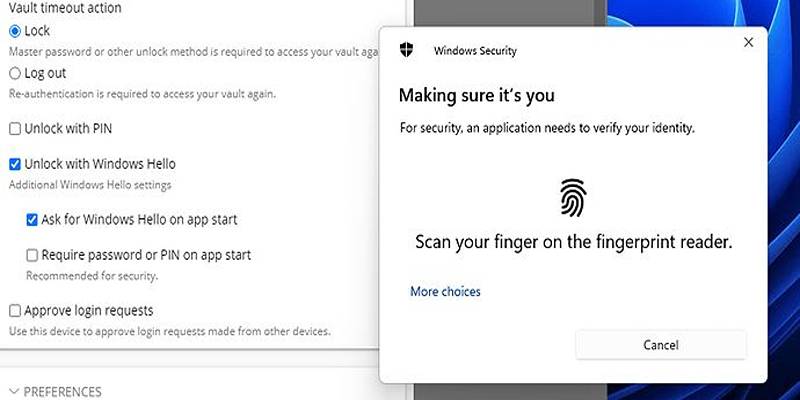Click the Log out label text
Screen dimensions: 800x400
click(45, 73)
